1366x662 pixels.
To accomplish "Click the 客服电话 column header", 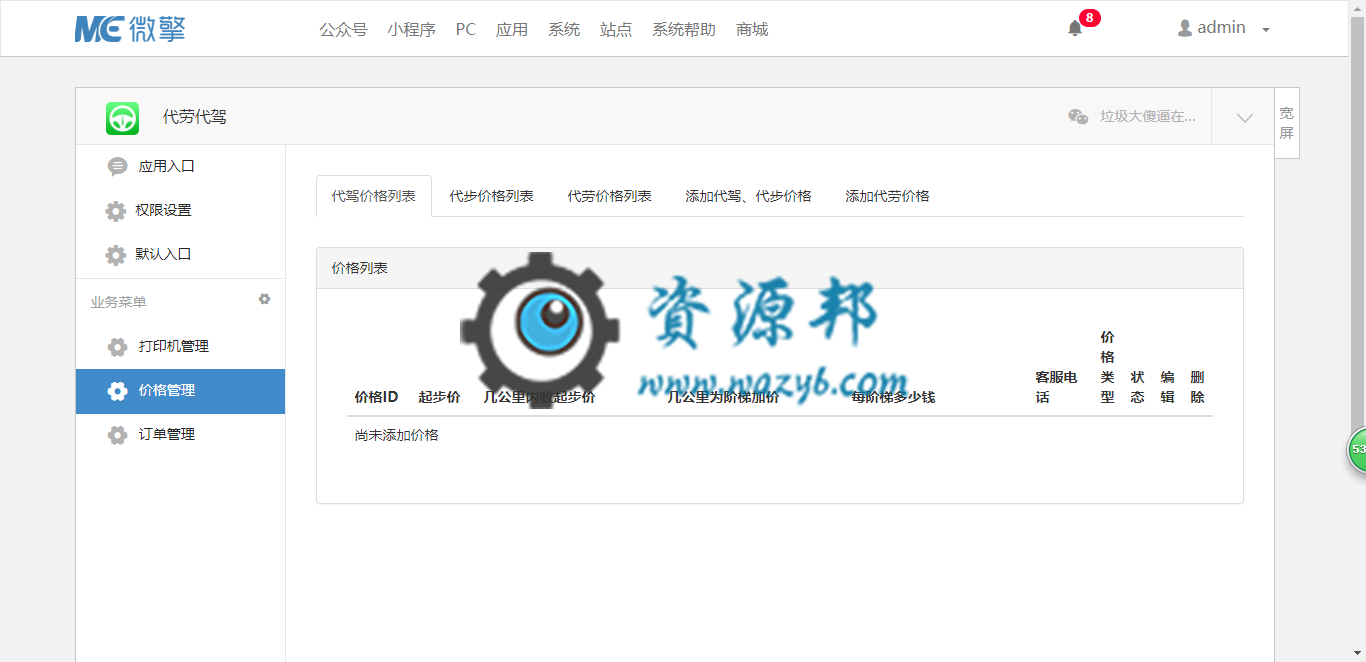I will coord(1056,387).
